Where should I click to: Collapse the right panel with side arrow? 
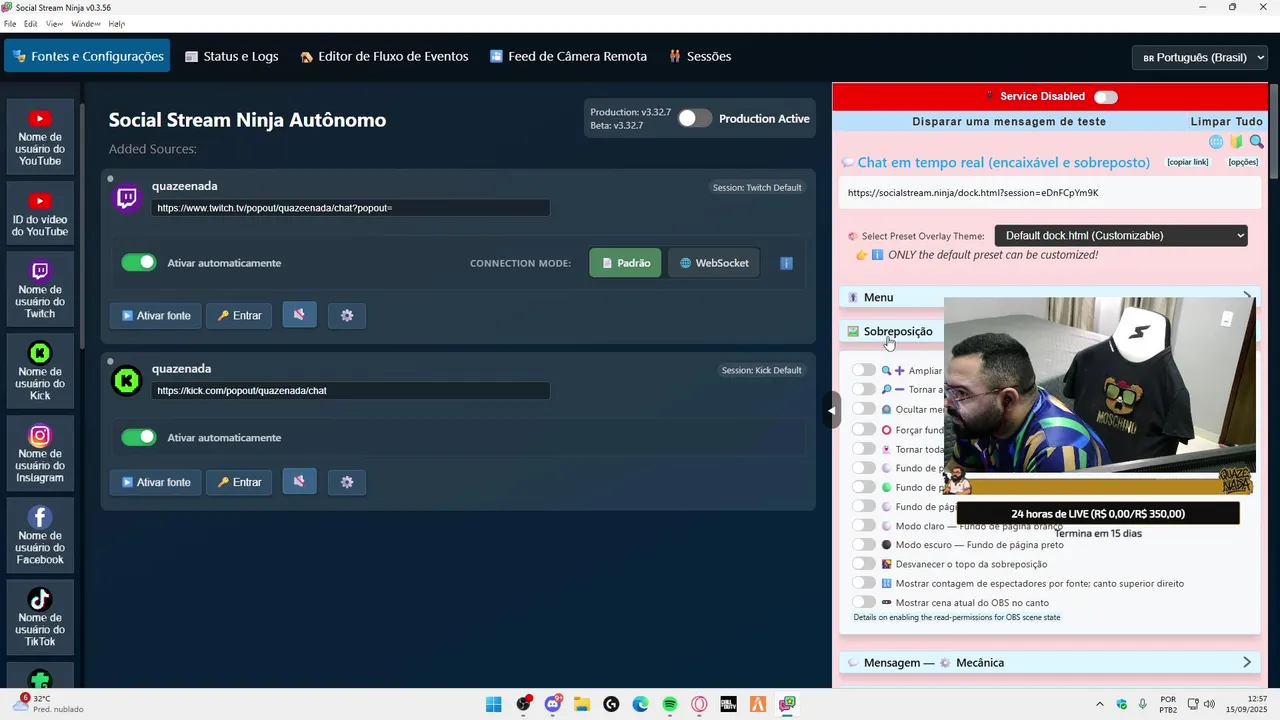832,410
